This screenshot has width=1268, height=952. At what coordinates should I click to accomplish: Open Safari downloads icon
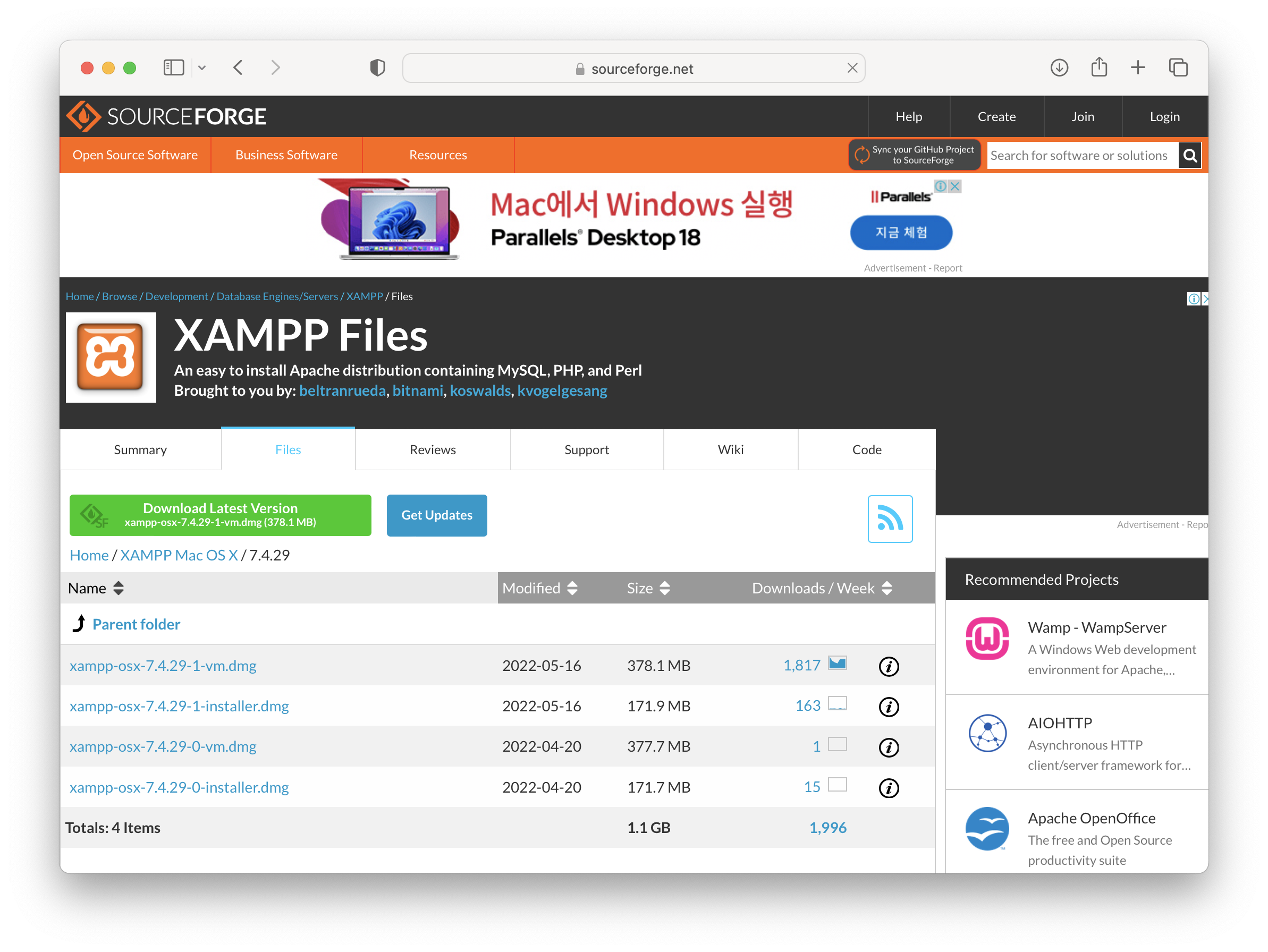pyautogui.click(x=1059, y=68)
